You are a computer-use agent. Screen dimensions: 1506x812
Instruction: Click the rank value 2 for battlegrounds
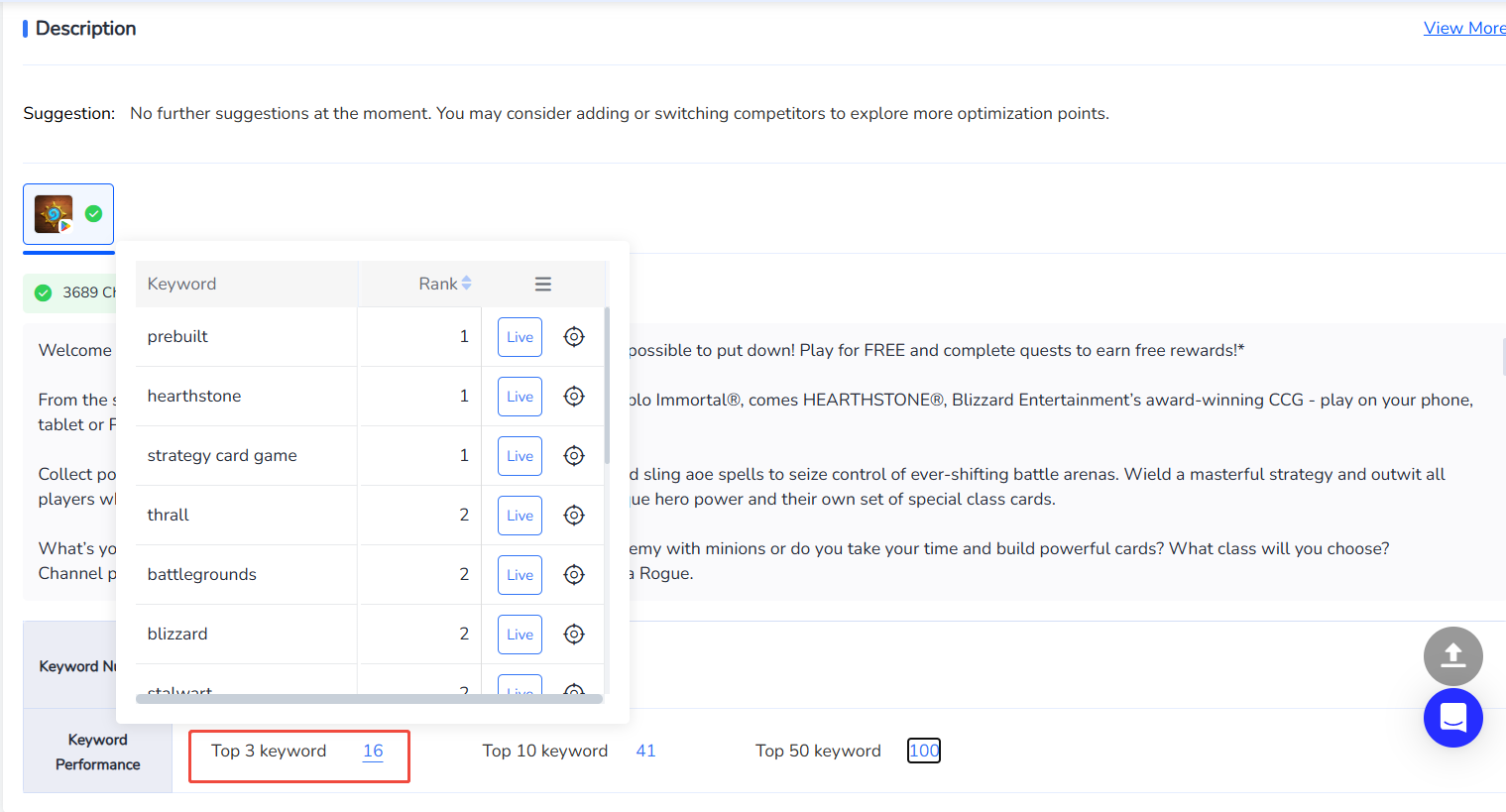coord(464,575)
